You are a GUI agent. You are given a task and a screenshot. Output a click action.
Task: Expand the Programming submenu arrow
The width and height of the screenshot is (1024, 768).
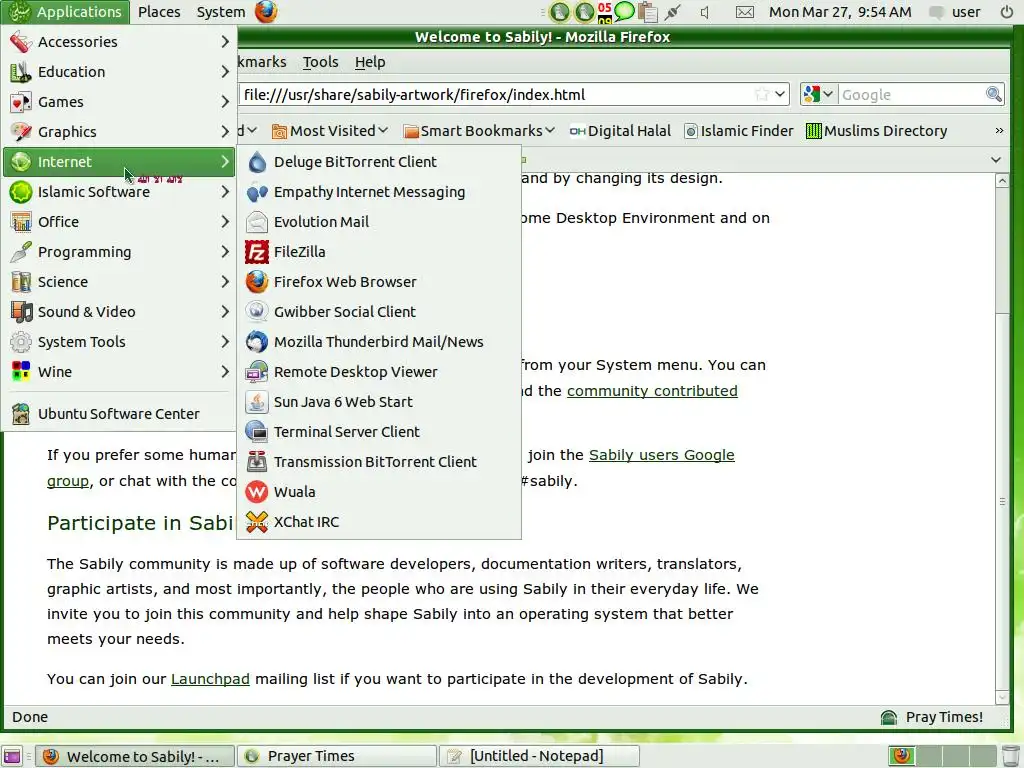pos(225,252)
